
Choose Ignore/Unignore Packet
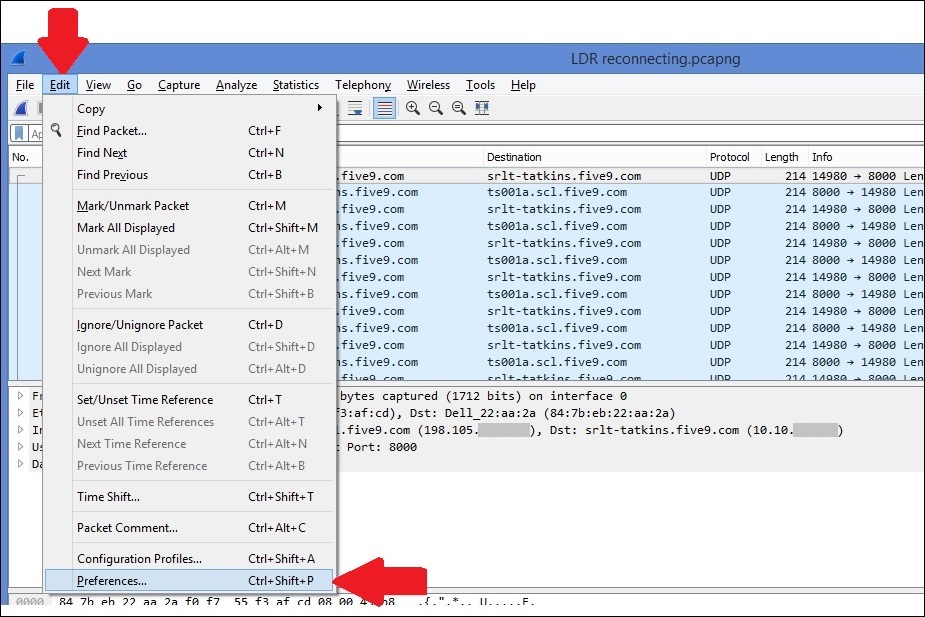click(189, 325)
